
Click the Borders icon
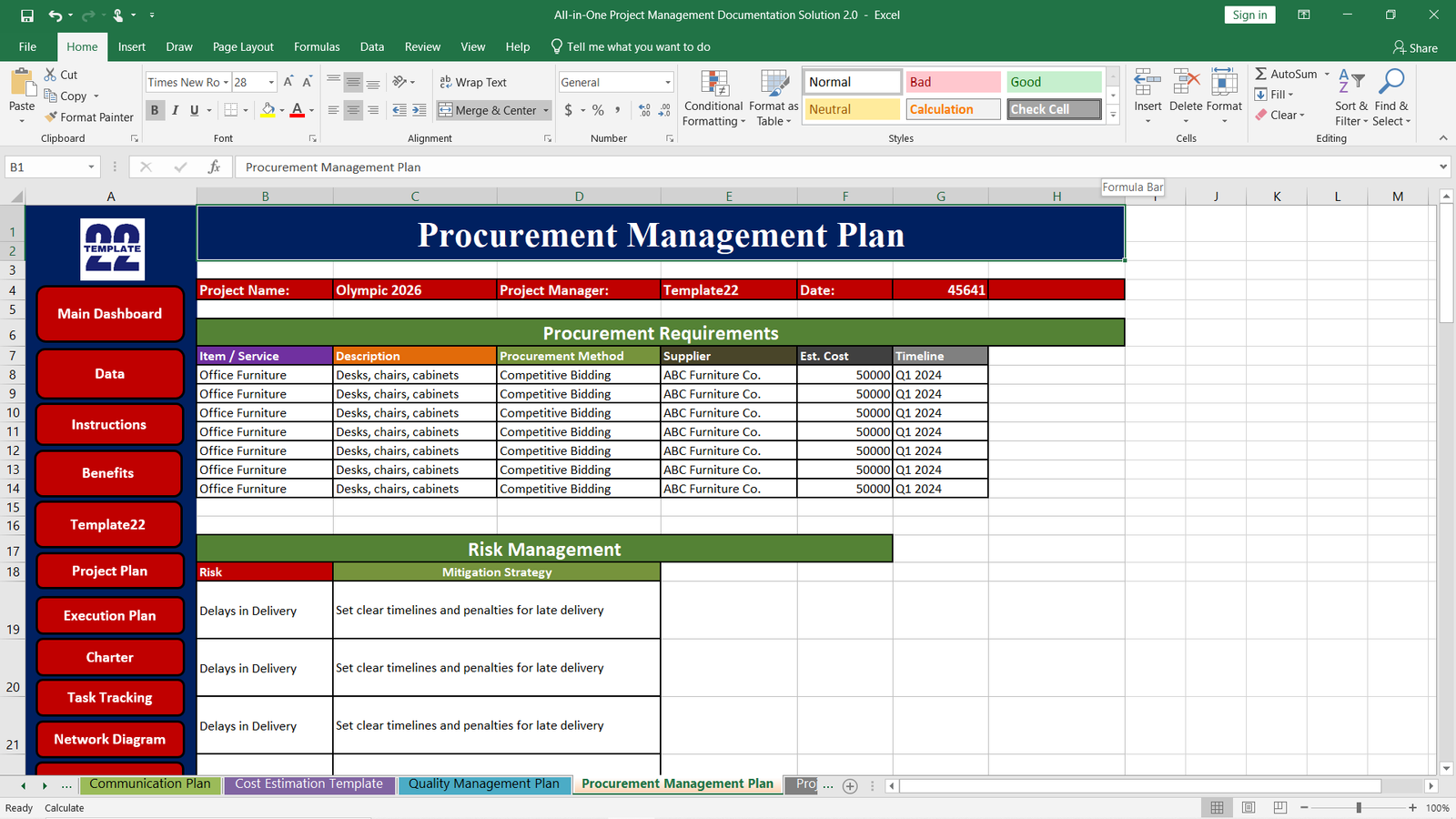click(x=231, y=110)
